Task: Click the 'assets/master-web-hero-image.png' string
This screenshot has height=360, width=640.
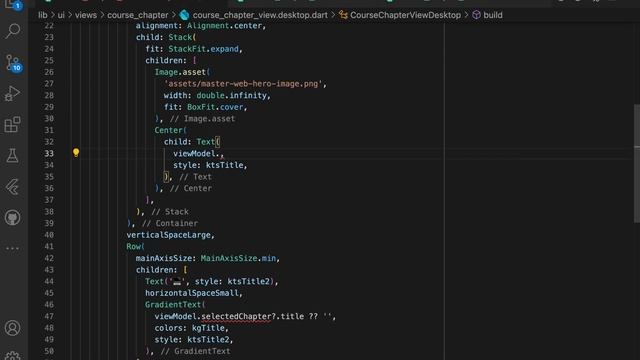Action: tap(243, 84)
